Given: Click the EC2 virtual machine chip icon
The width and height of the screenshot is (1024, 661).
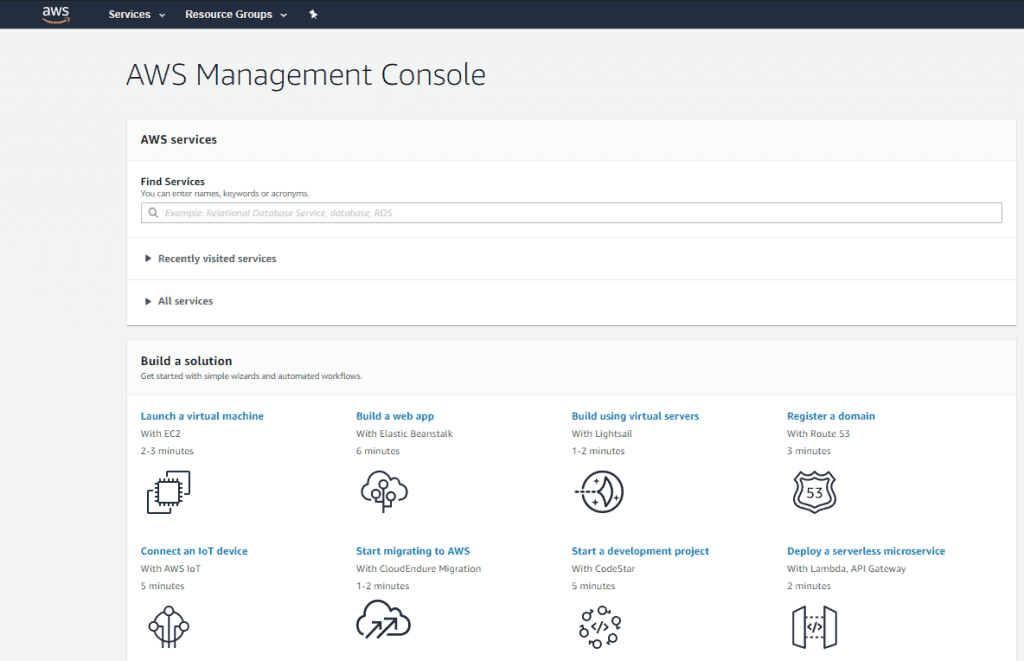Looking at the screenshot, I should click(168, 492).
